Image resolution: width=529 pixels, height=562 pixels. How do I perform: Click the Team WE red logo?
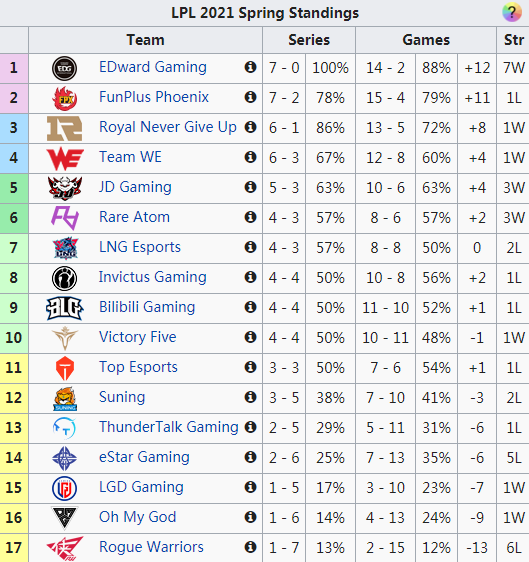(65, 158)
